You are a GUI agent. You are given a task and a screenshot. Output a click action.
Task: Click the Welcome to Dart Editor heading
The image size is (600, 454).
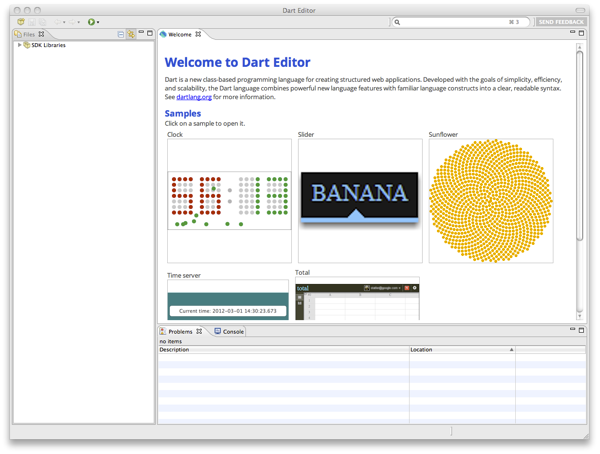click(x=237, y=62)
